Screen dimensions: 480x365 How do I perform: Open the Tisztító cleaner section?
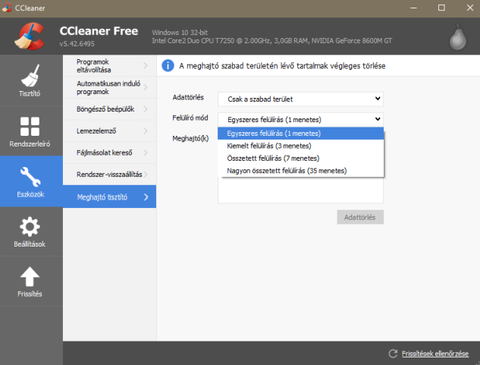31,80
